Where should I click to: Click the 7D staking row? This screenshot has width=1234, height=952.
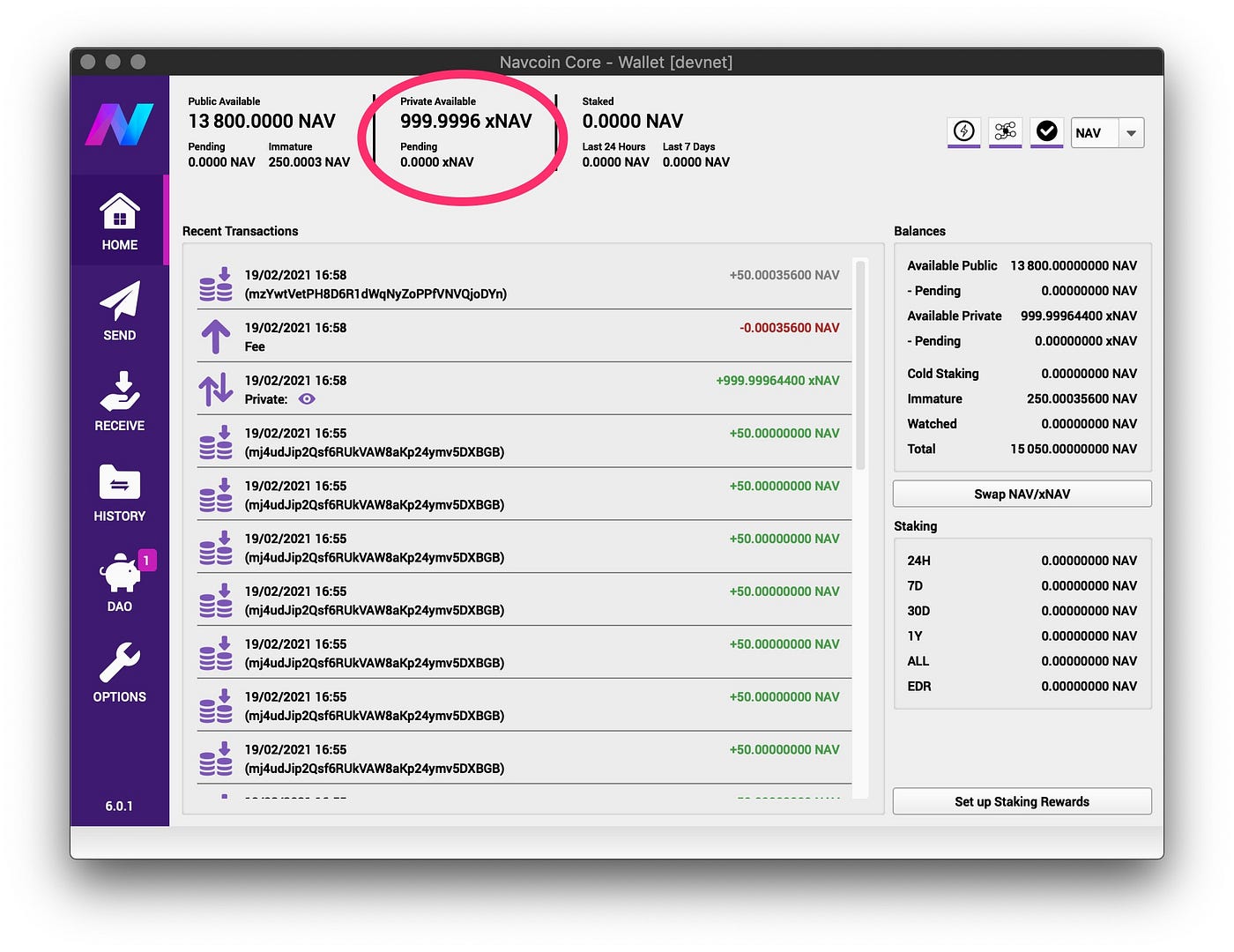point(1022,585)
